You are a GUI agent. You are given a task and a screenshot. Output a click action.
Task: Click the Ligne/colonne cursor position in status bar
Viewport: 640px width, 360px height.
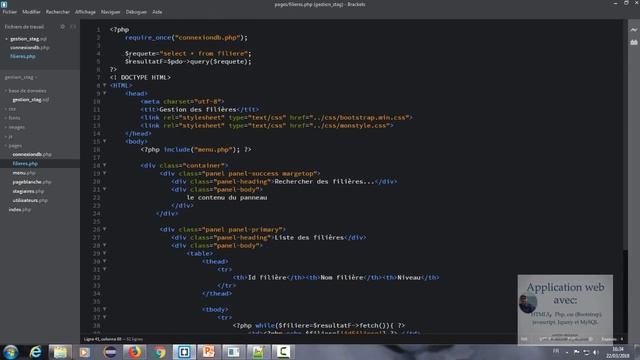pyautogui.click(x=103, y=339)
